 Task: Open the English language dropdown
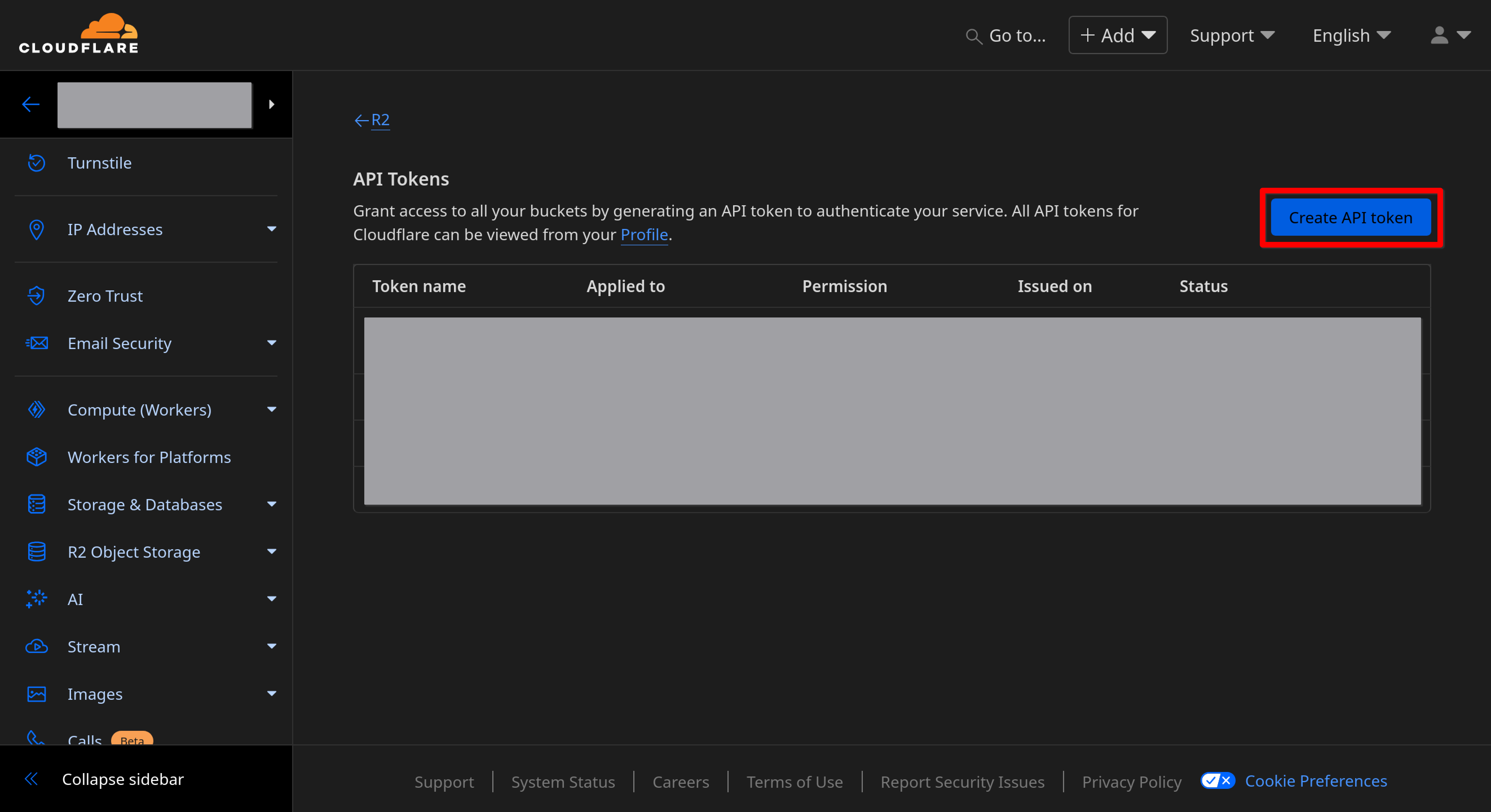click(1351, 35)
